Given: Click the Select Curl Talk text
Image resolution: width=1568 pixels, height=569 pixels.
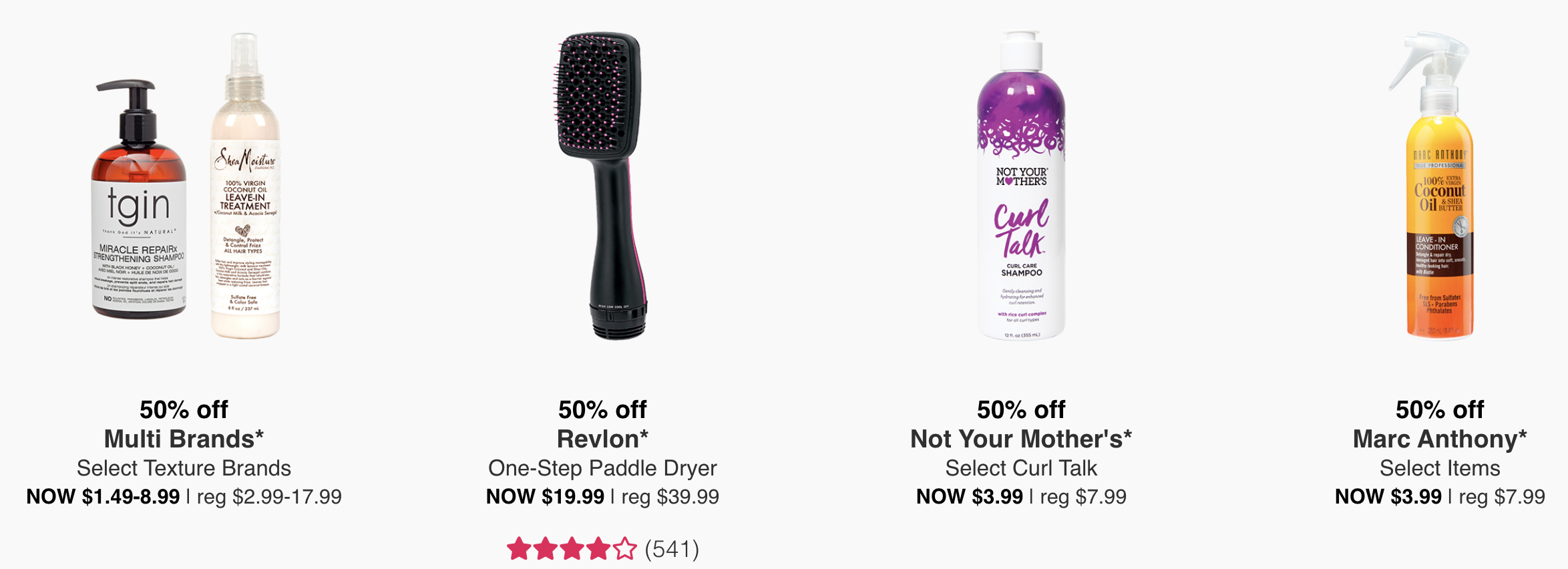Looking at the screenshot, I should pos(1021,468).
